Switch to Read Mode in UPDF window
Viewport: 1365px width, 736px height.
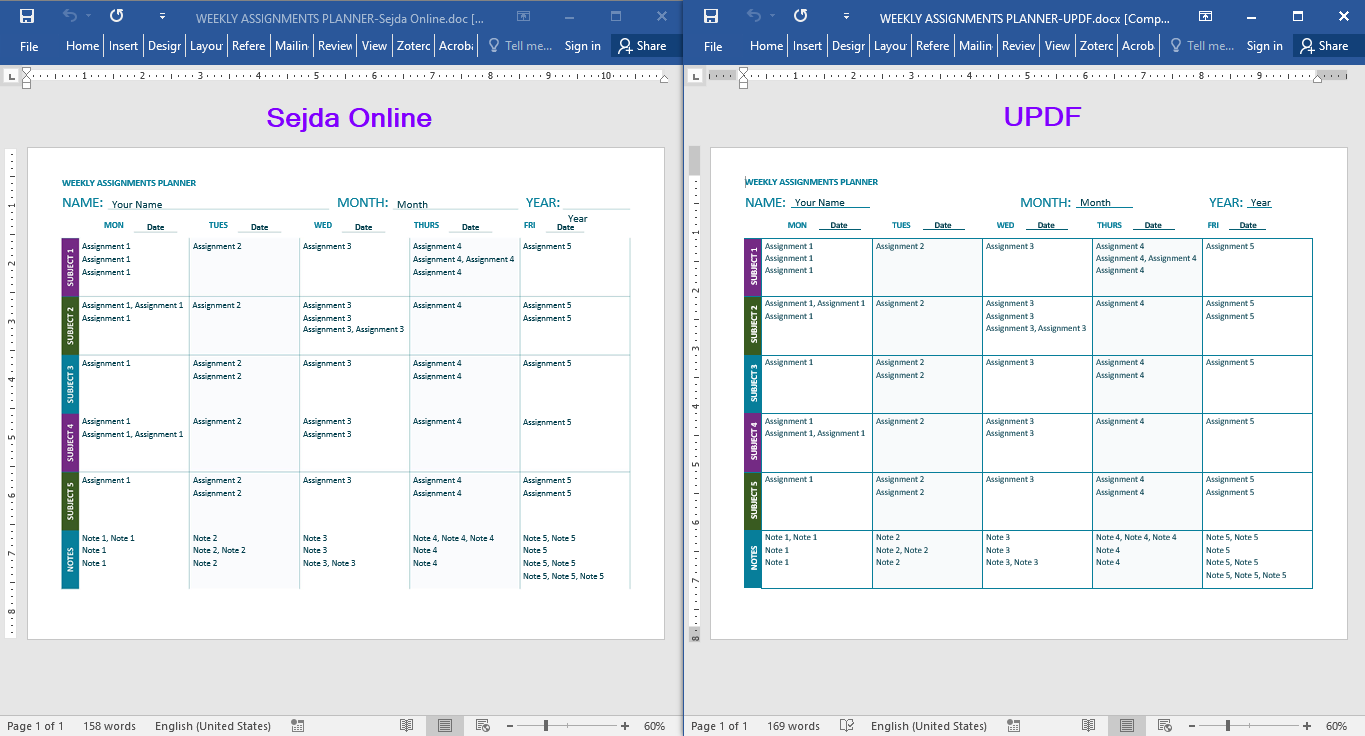pos(1089,726)
